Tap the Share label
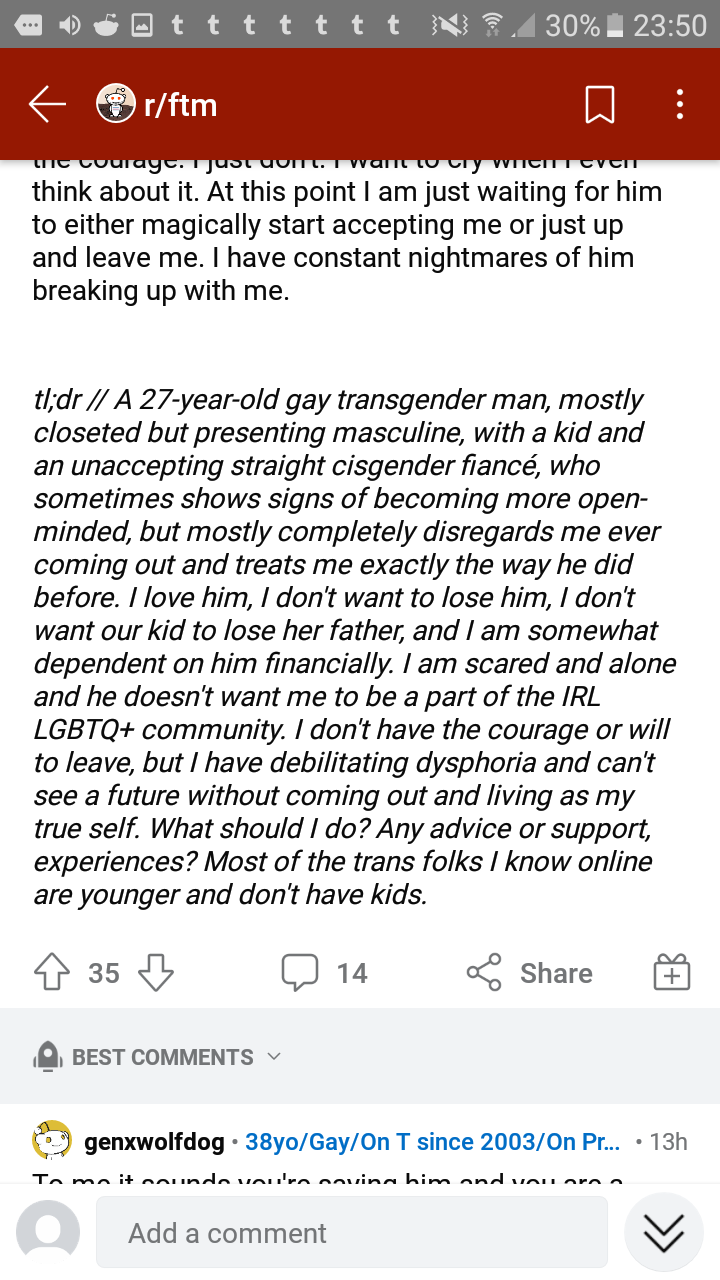The width and height of the screenshot is (720, 1280). (x=556, y=973)
